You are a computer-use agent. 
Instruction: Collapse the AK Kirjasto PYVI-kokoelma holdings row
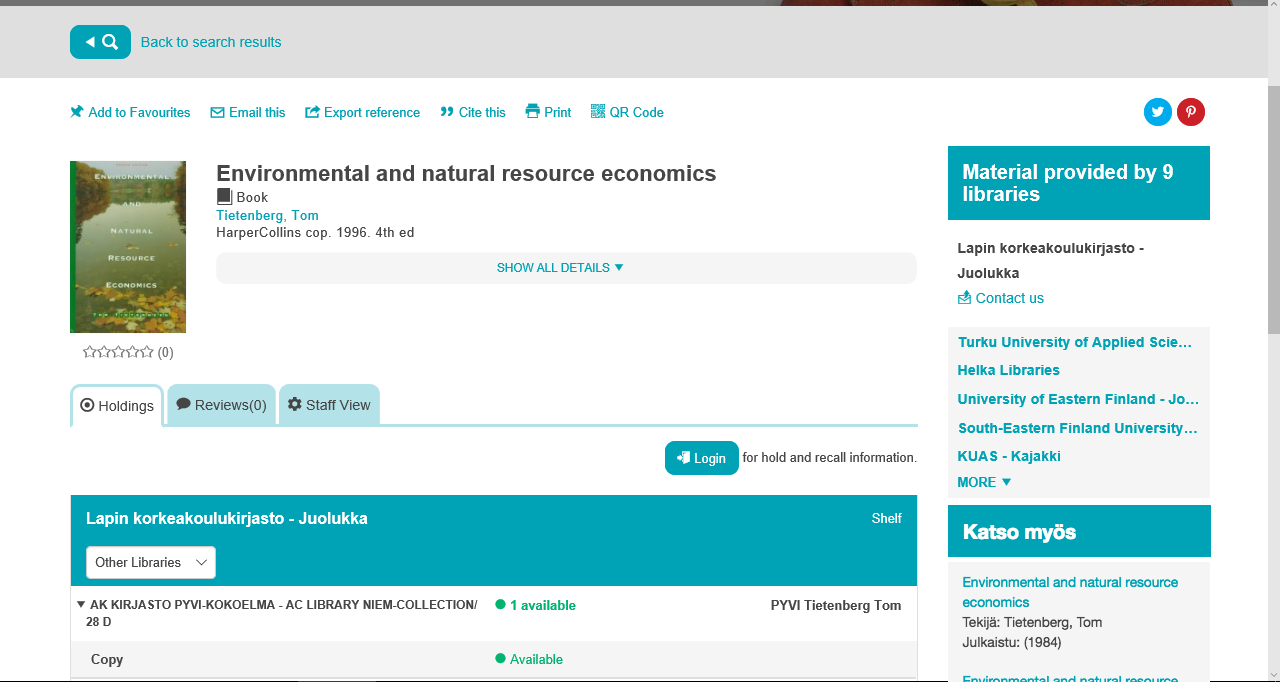click(x=81, y=605)
